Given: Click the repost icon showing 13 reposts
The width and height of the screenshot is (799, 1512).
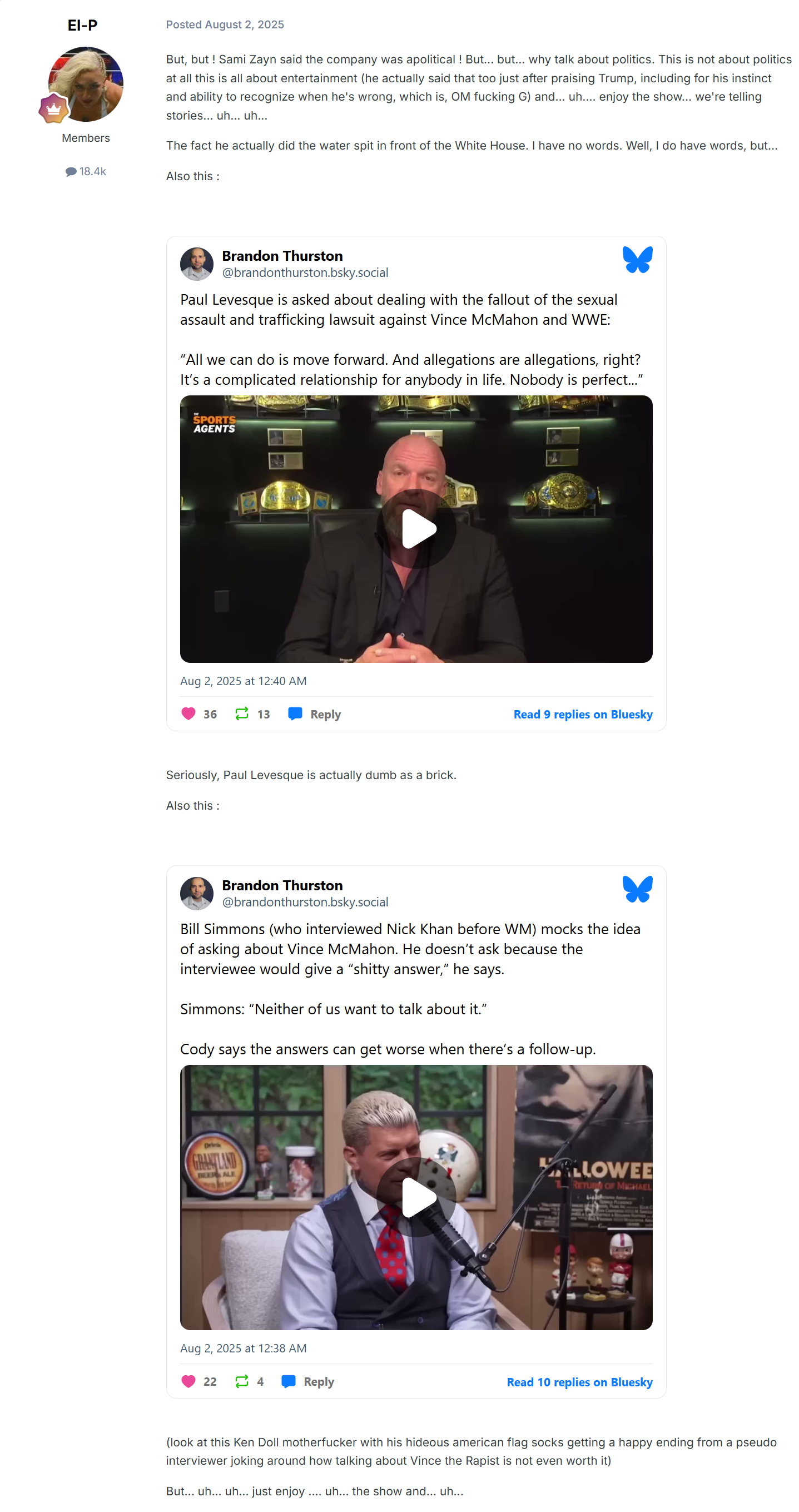Looking at the screenshot, I should [x=242, y=714].
